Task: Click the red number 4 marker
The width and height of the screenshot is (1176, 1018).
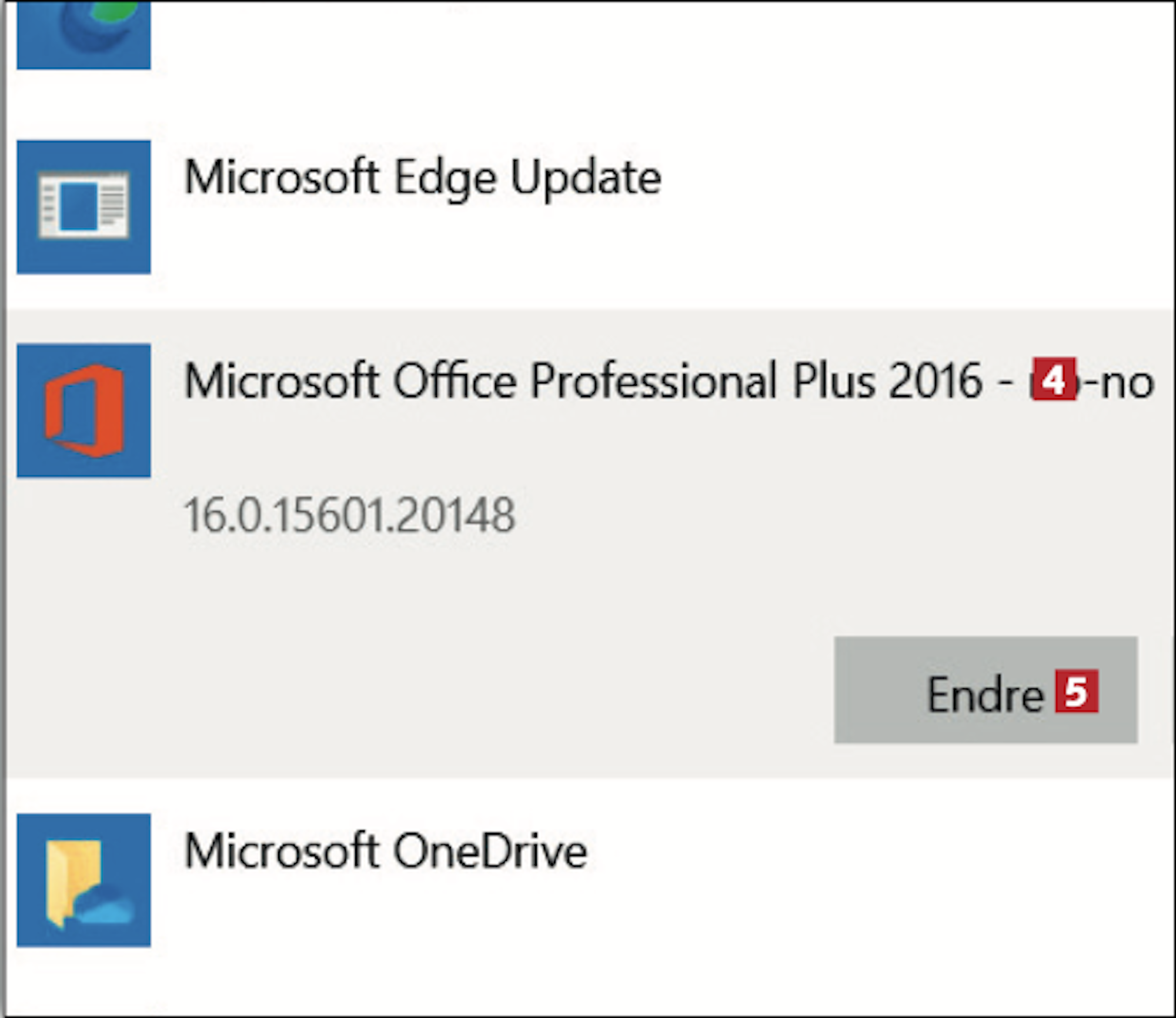Action: (1054, 379)
